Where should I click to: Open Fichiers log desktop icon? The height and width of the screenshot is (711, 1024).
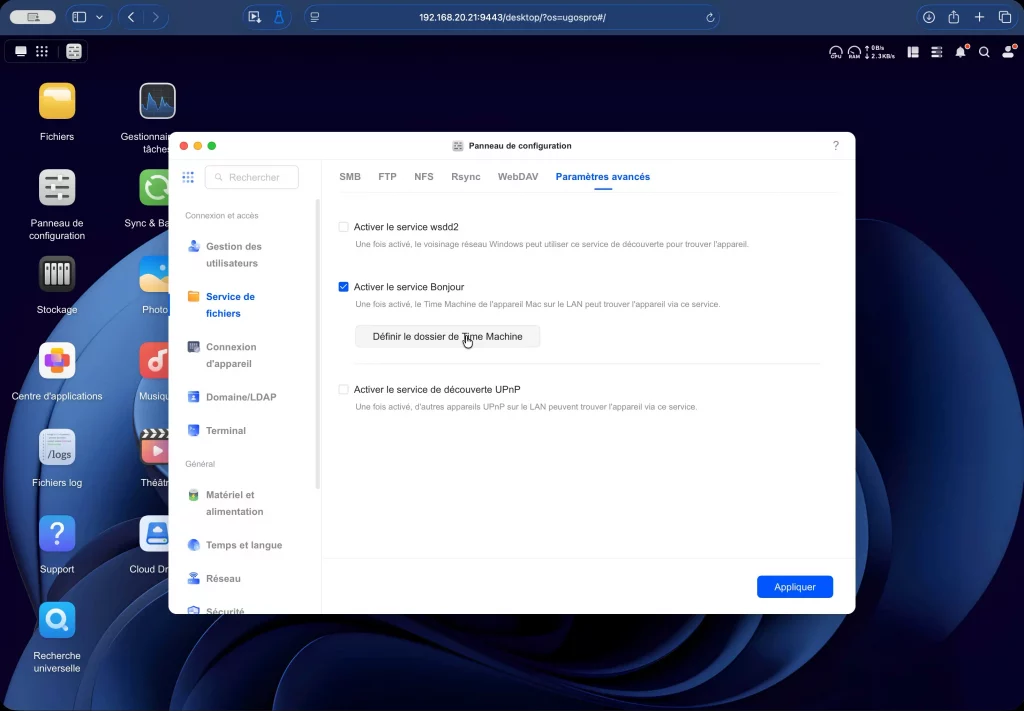(x=57, y=448)
